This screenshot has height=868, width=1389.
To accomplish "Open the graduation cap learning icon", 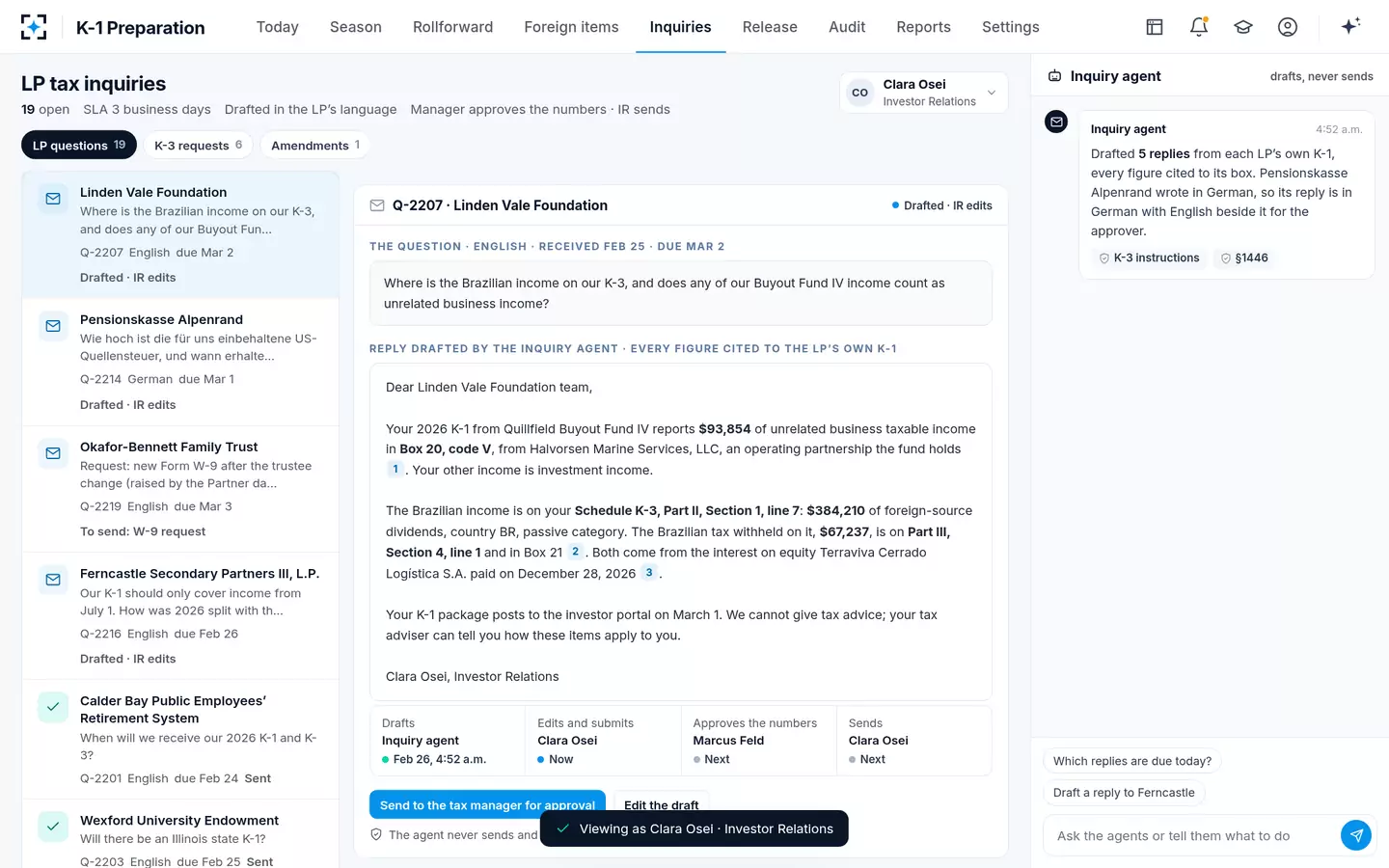I will tap(1243, 27).
